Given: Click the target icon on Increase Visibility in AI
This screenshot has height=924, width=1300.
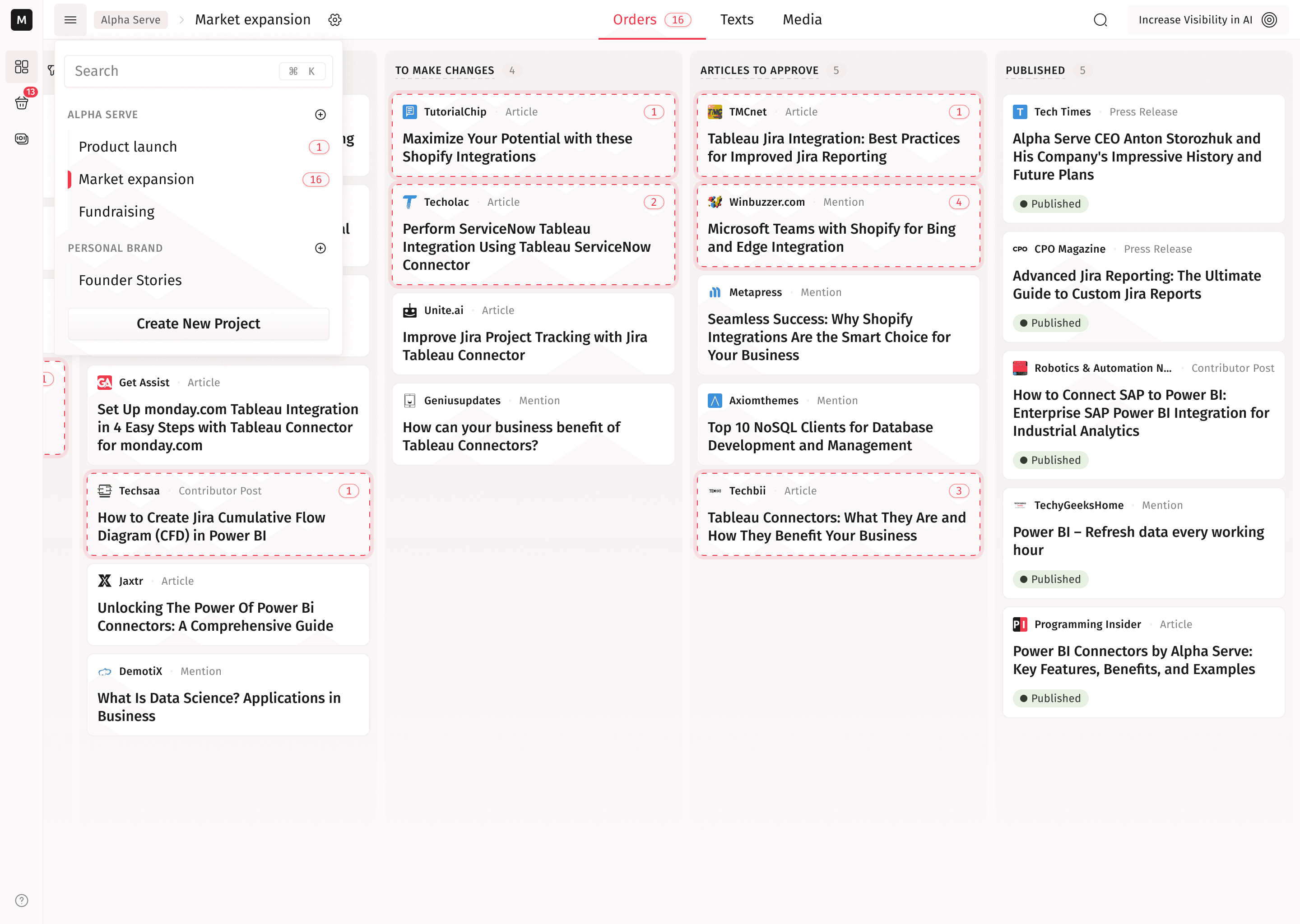Looking at the screenshot, I should point(1270,20).
